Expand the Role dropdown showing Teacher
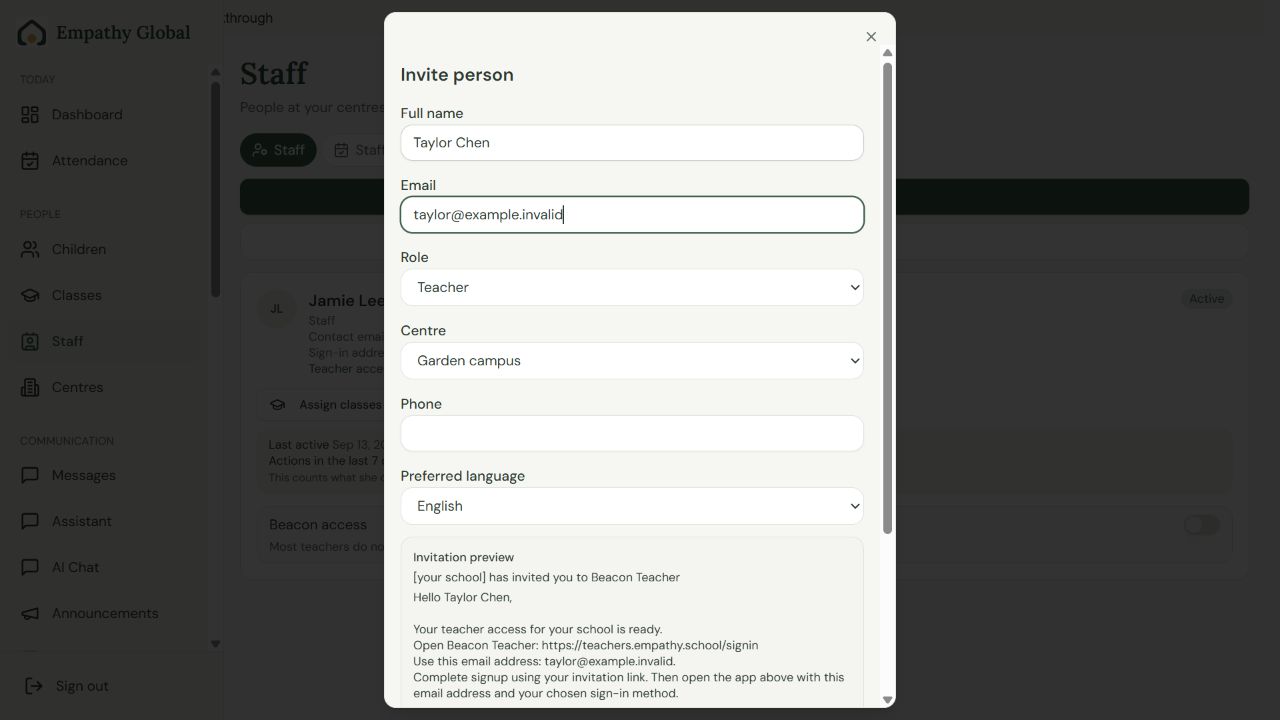This screenshot has width=1280, height=720. (632, 288)
